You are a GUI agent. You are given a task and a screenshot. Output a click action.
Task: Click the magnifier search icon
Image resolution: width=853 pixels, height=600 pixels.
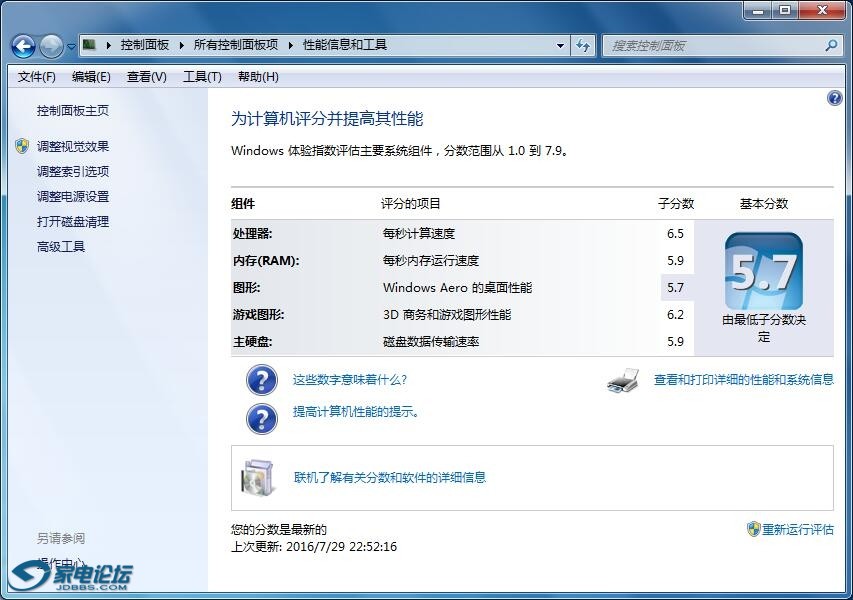click(831, 46)
